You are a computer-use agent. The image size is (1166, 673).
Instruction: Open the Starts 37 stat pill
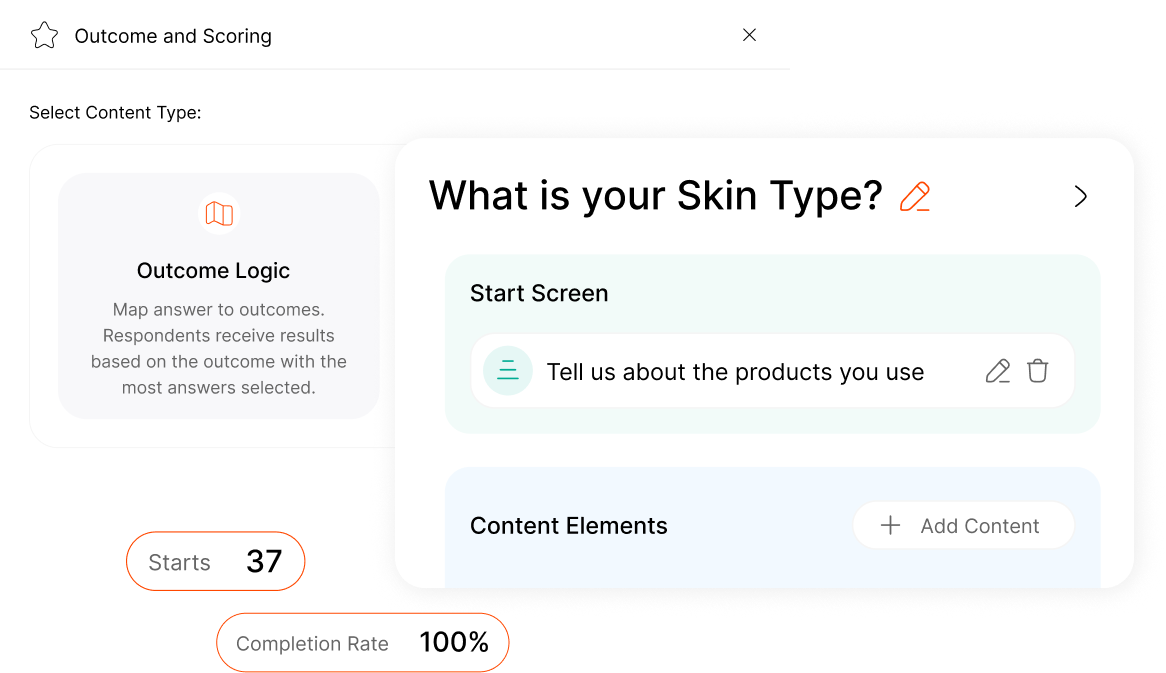215,562
